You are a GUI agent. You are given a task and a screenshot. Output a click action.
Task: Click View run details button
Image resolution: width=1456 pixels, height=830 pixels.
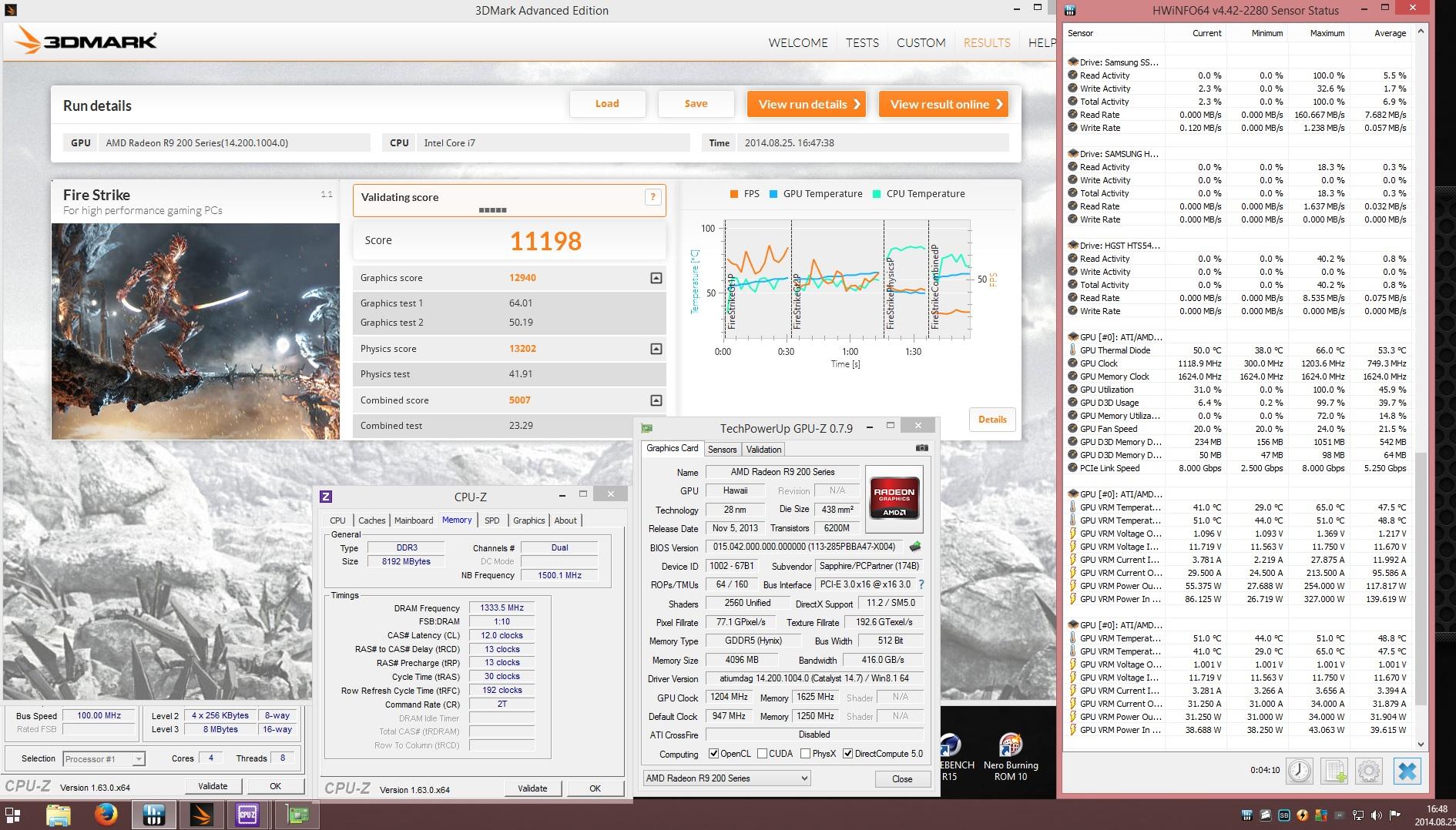tap(807, 104)
